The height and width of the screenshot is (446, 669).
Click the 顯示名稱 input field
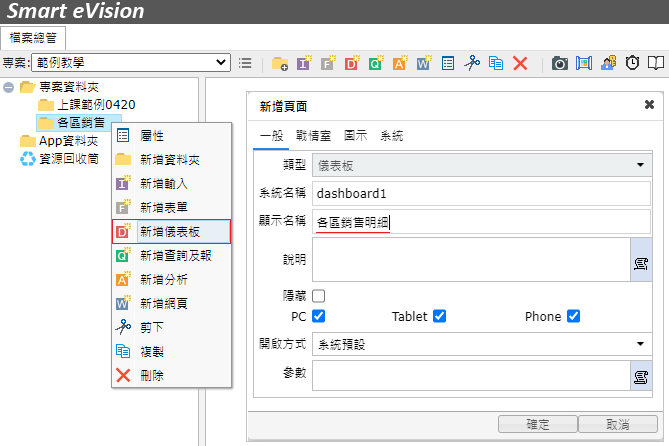coord(481,222)
